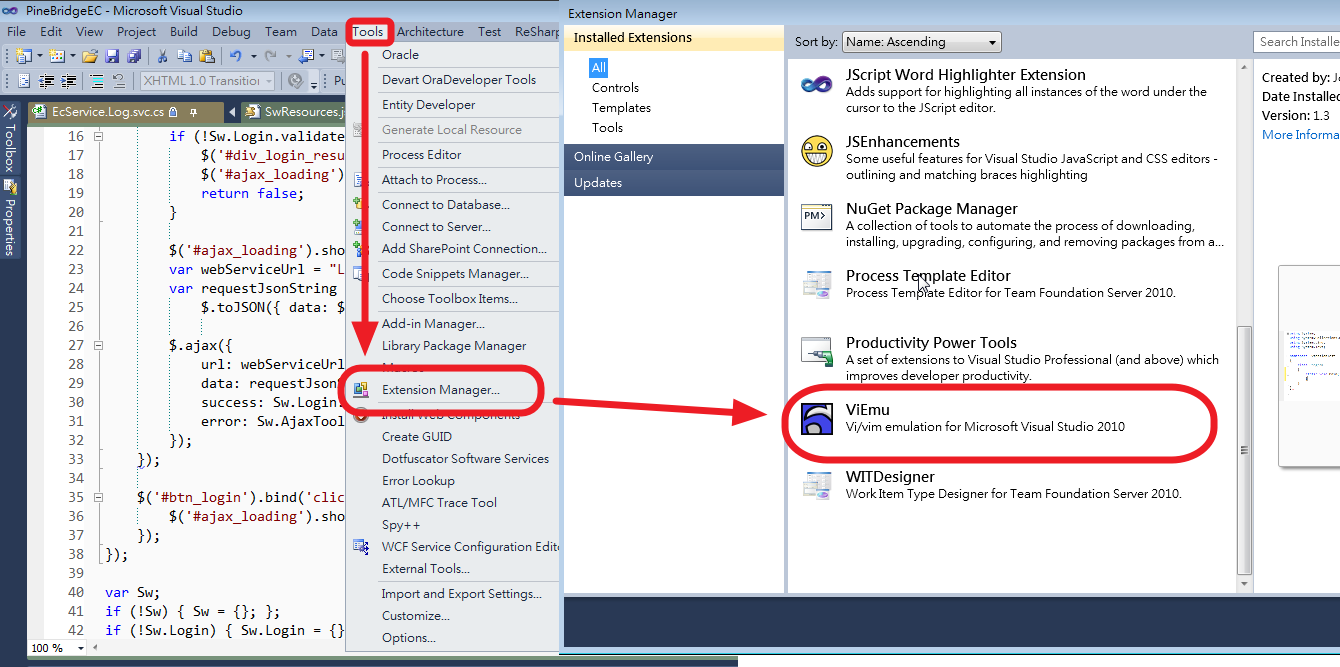Click the NuGet Package Manager icon
1340x667 pixels.
click(817, 217)
